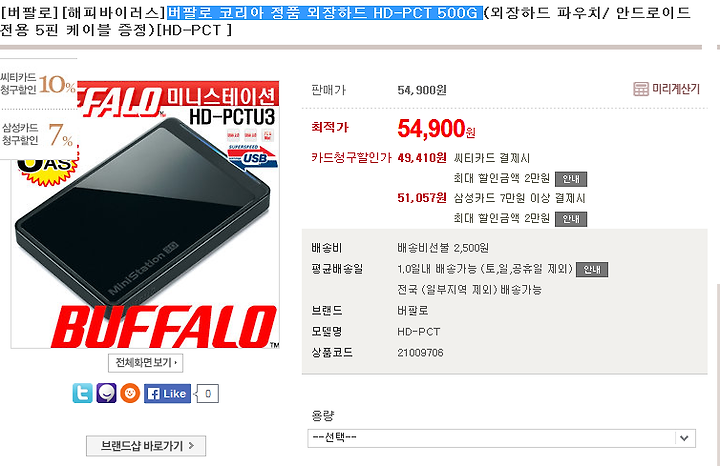
Task: Click 안내 button beside 삼성카드 최대 할인금액
Action: pos(571,219)
